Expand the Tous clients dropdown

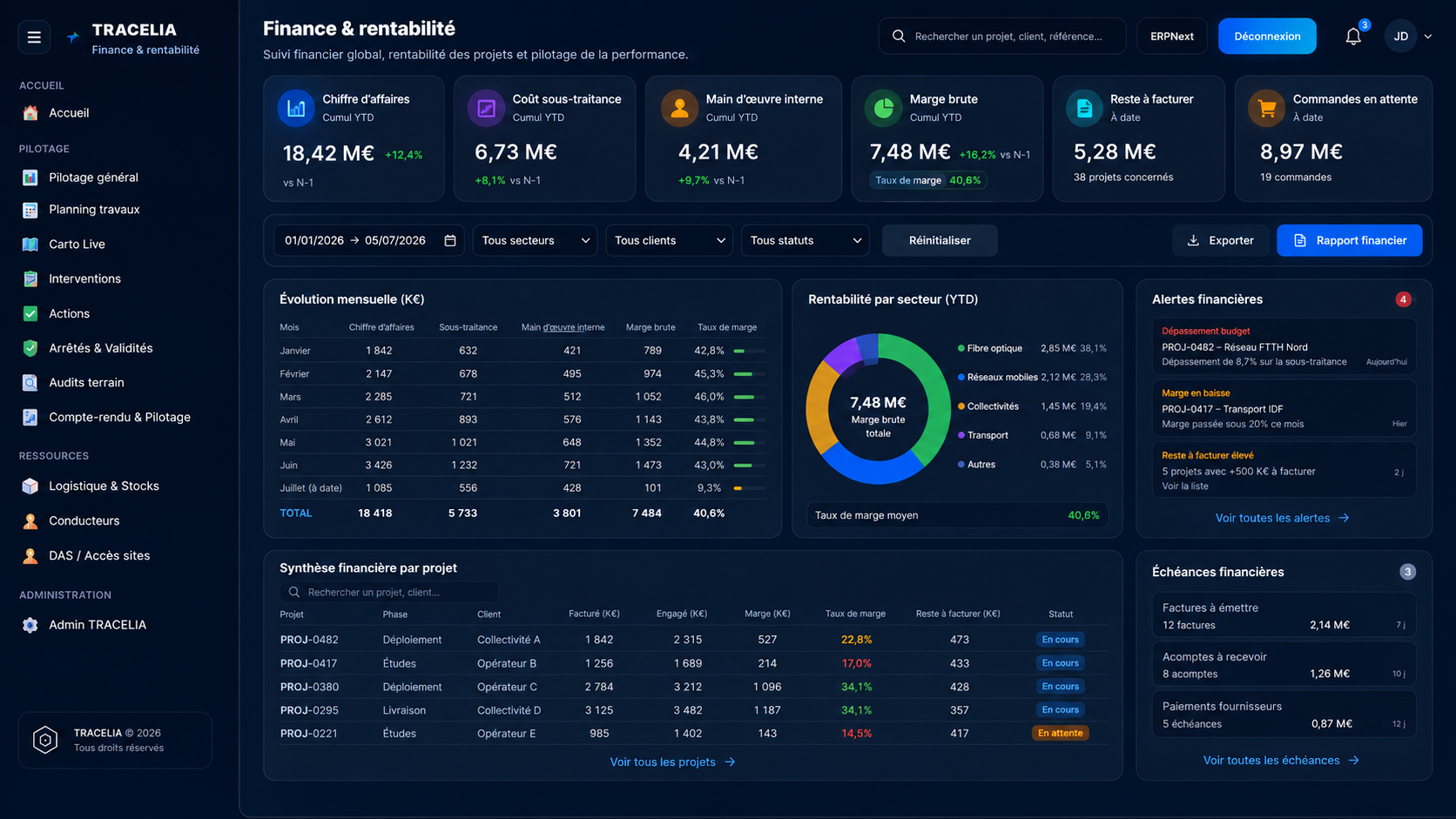click(669, 240)
